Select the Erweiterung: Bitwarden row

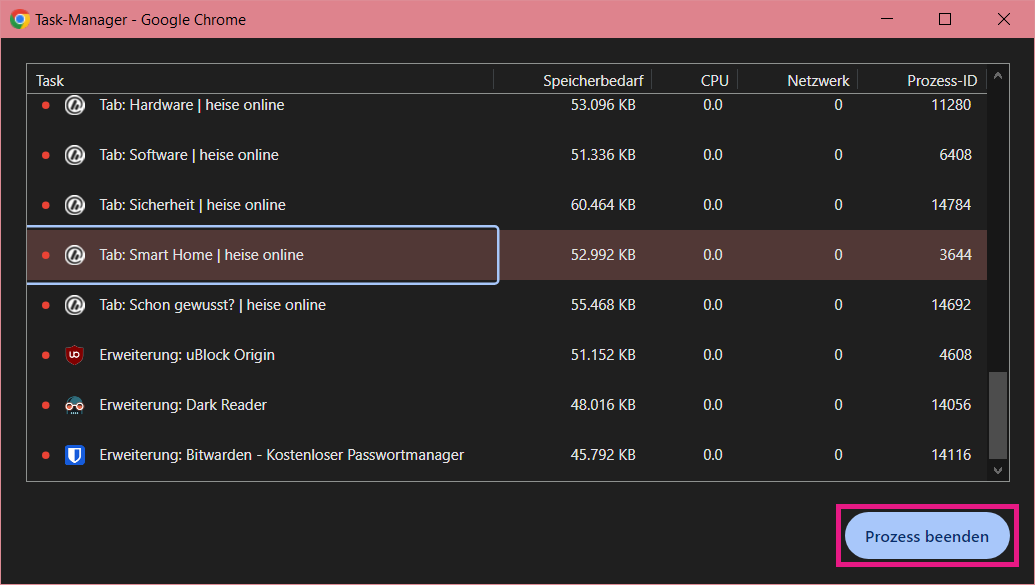click(x=281, y=455)
